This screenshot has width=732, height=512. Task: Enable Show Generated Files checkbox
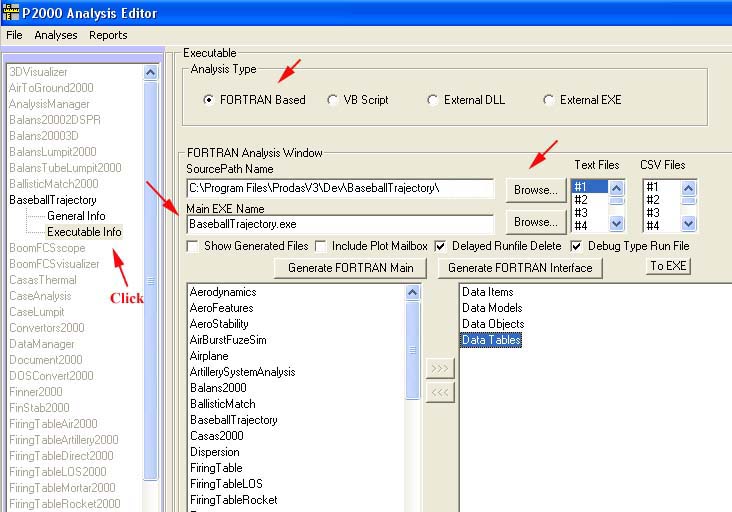[192, 246]
